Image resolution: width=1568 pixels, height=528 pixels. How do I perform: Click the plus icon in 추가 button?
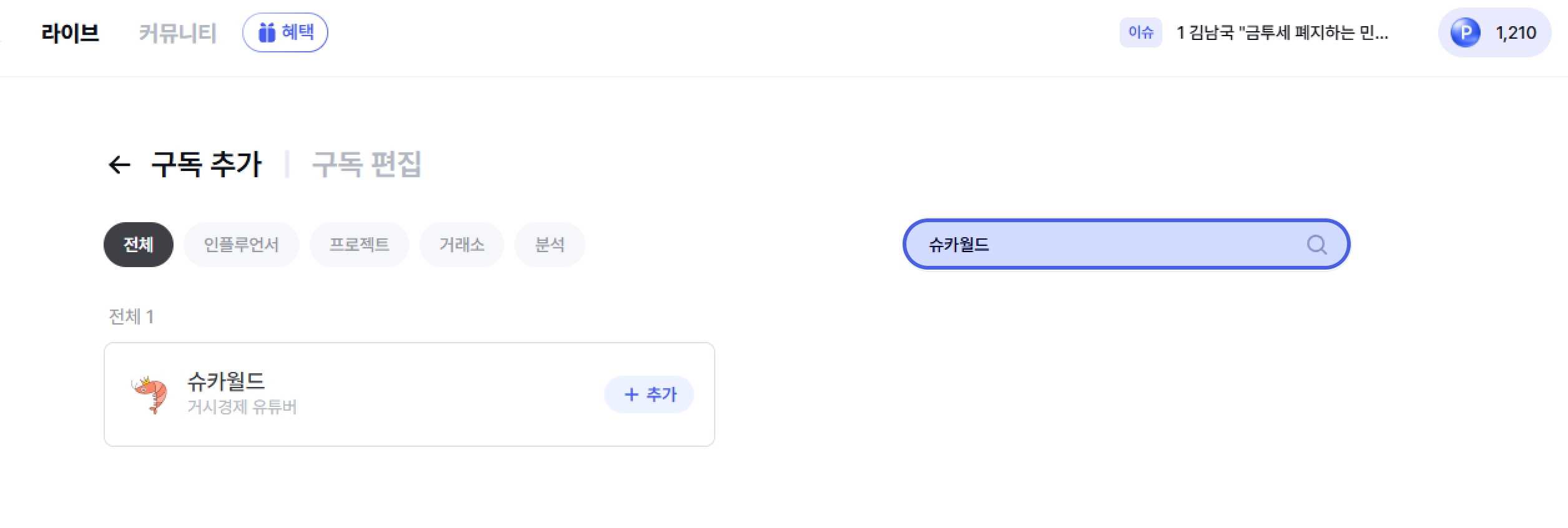point(632,394)
